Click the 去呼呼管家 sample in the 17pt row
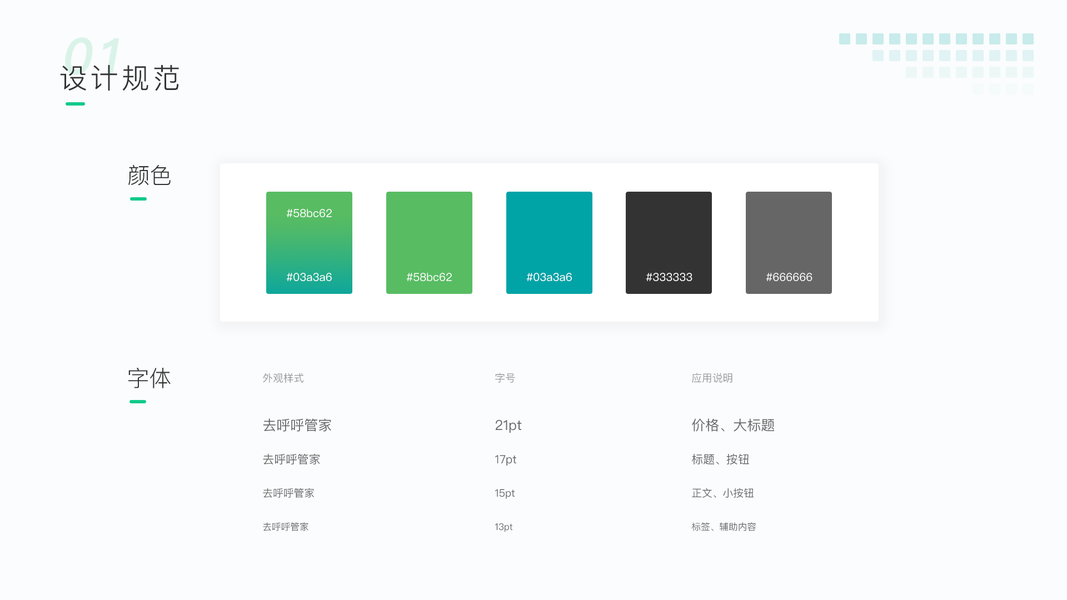Viewport: 1067px width, 600px height. 291,459
